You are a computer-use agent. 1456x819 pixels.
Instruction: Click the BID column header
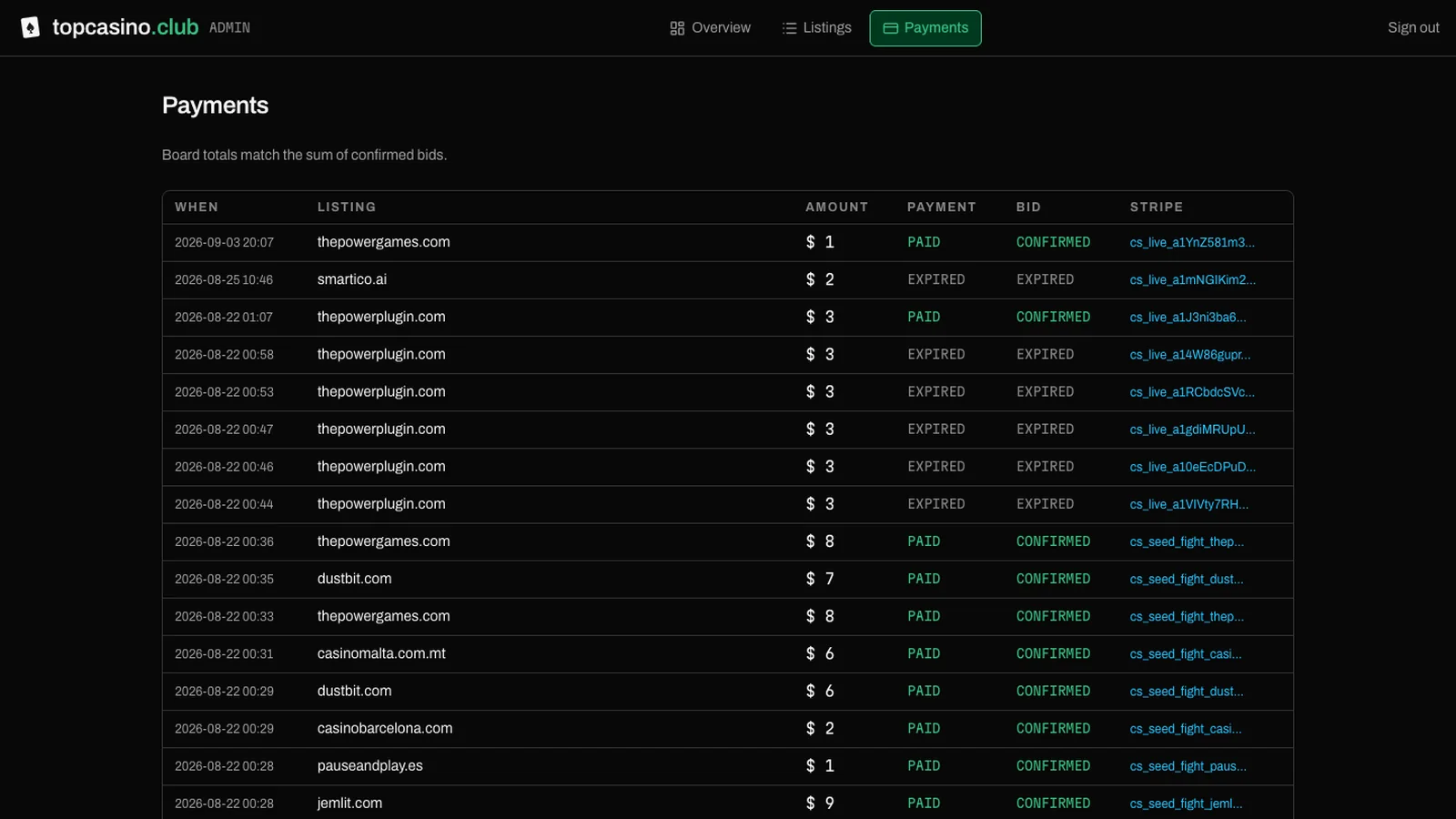pyautogui.click(x=1028, y=207)
